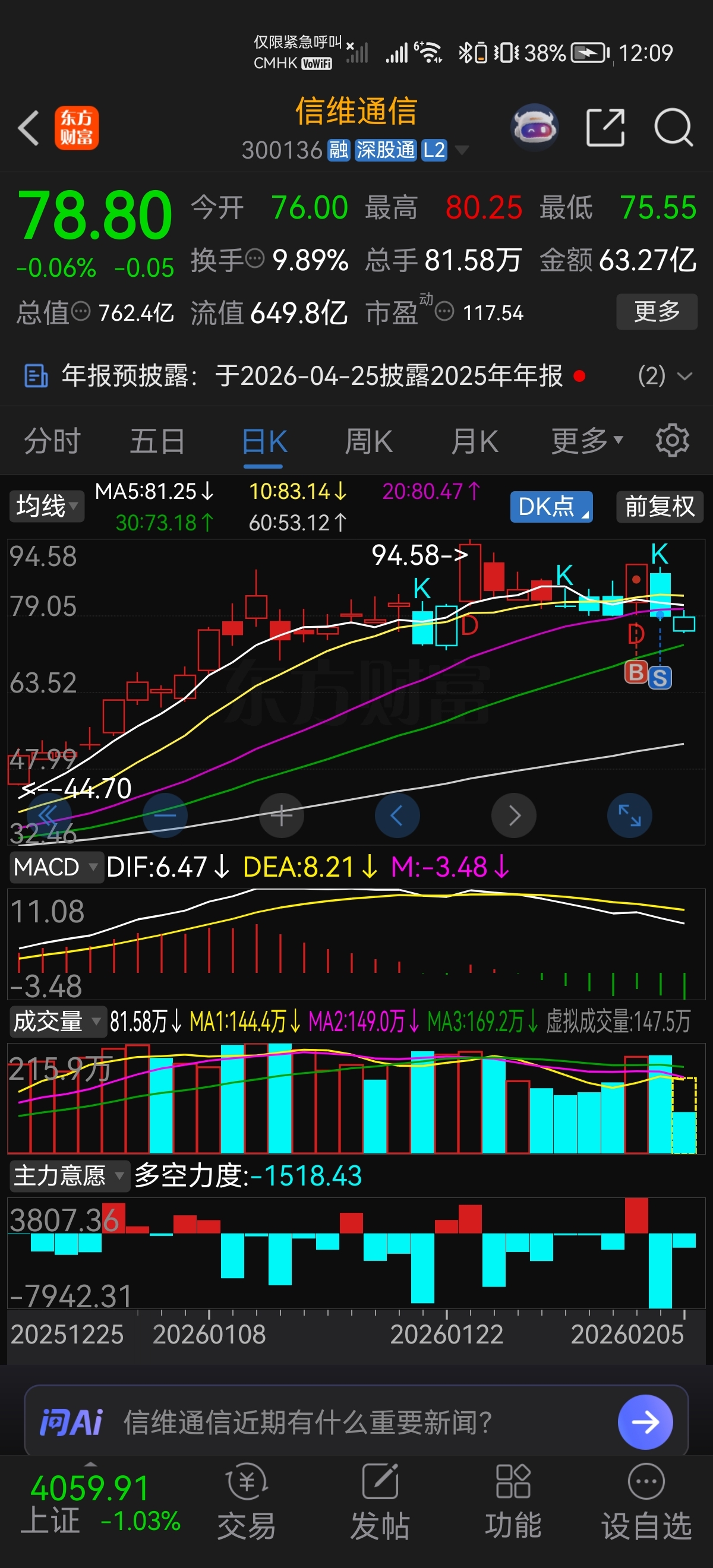Viewport: 713px width, 1568px height.
Task: Tap the 94.58 high price label
Action: point(419,555)
